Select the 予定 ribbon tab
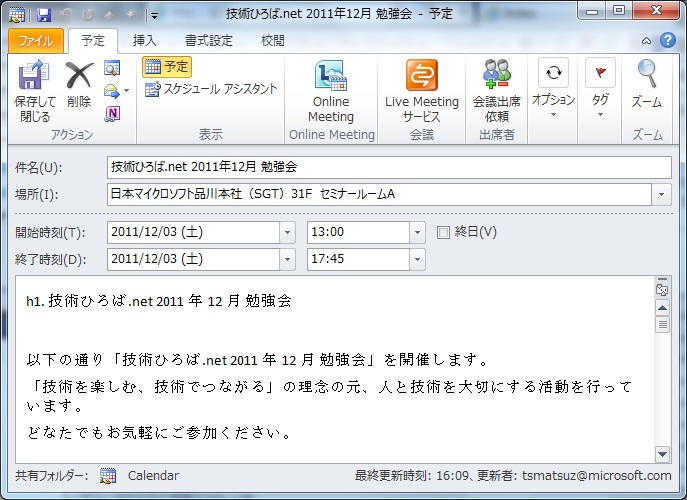687x500 pixels. (93, 41)
